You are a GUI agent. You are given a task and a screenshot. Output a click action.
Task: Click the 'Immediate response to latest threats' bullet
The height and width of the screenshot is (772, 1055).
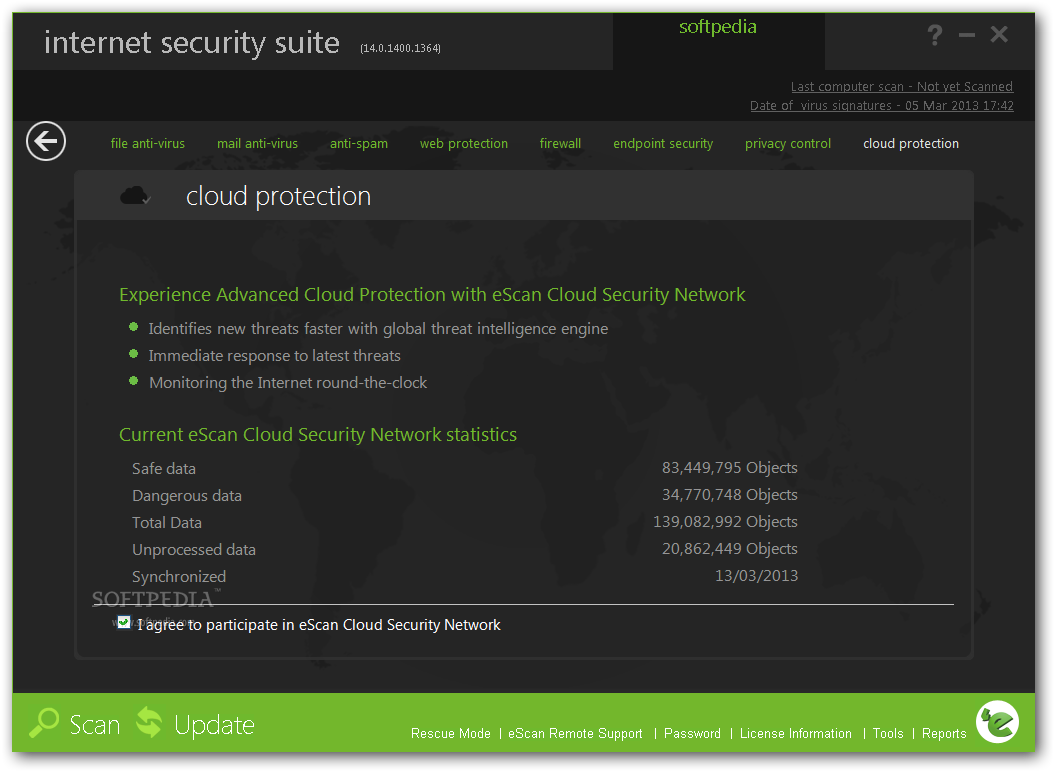point(274,355)
